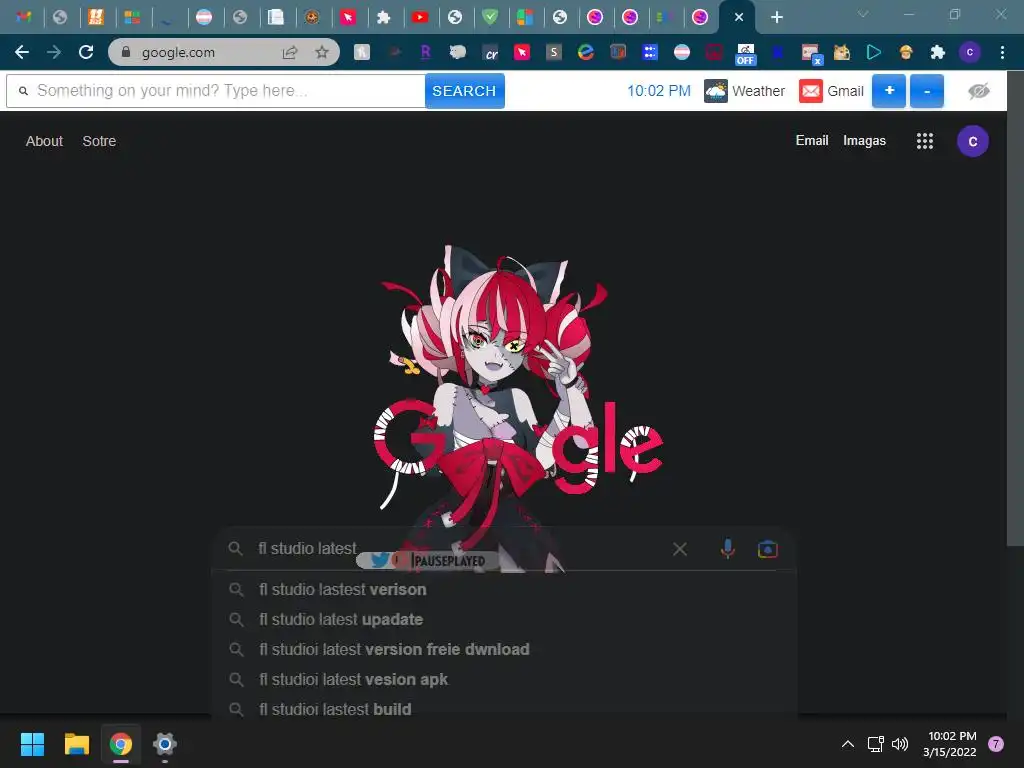The width and height of the screenshot is (1024, 768).
Task: Open the Doge dog extension
Action: (842, 52)
